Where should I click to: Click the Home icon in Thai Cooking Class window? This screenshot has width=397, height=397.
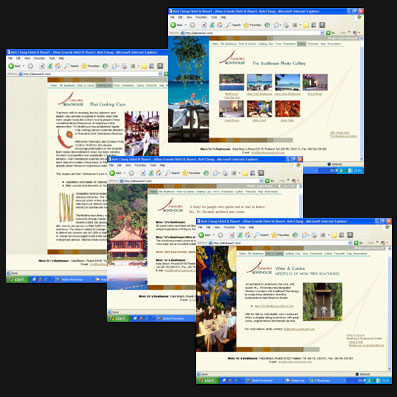(x=58, y=66)
